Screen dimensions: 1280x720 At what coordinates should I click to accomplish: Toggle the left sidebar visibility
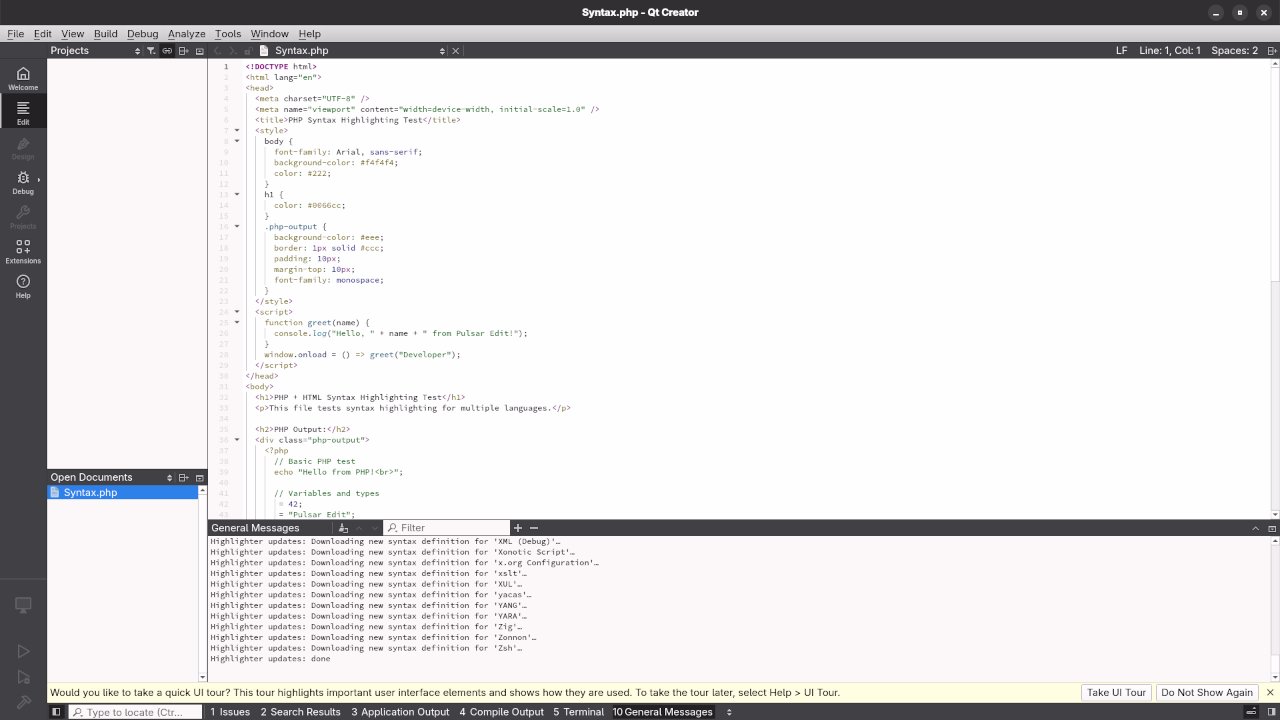click(x=56, y=712)
